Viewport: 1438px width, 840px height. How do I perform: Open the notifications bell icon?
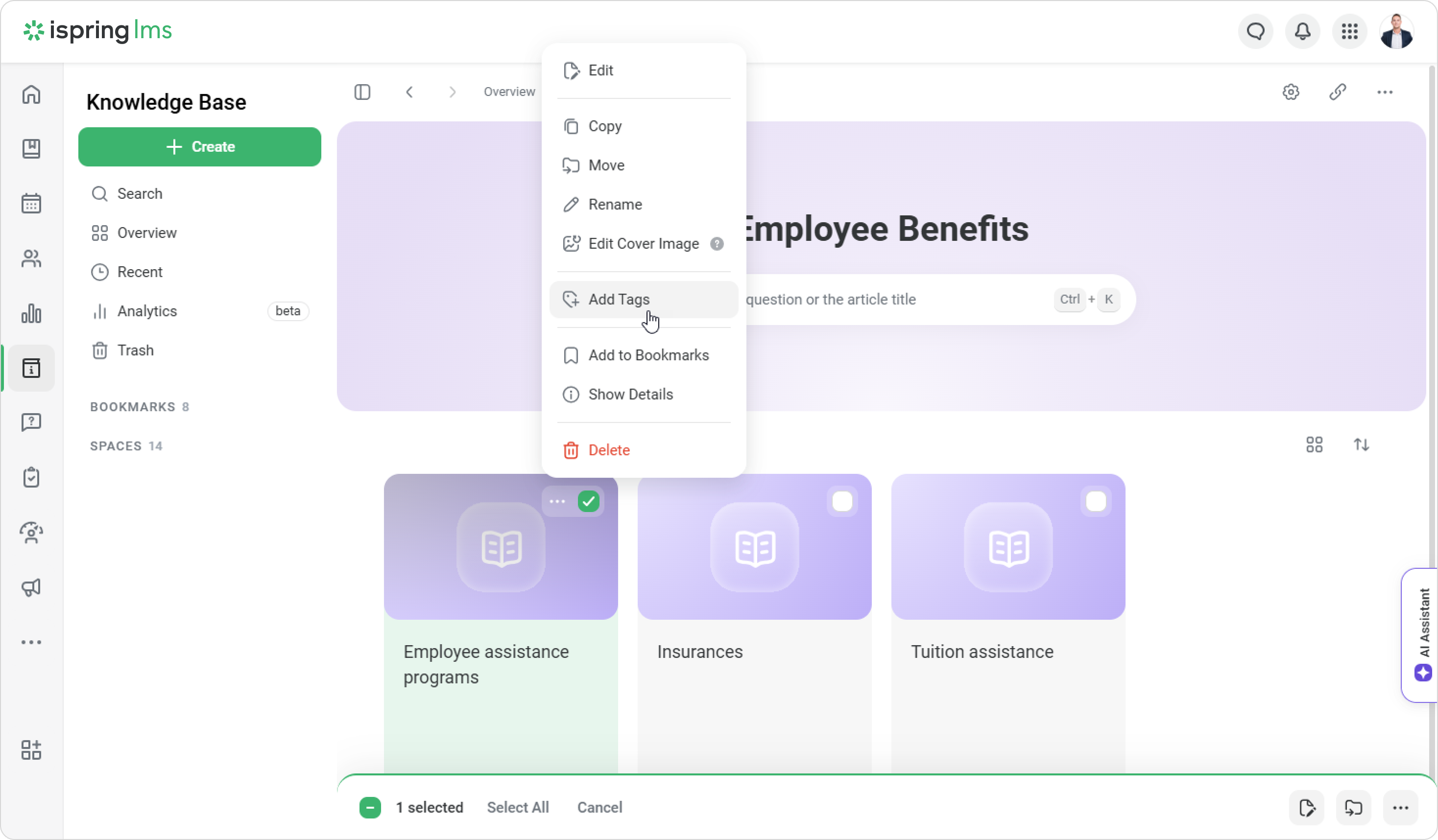click(x=1302, y=31)
